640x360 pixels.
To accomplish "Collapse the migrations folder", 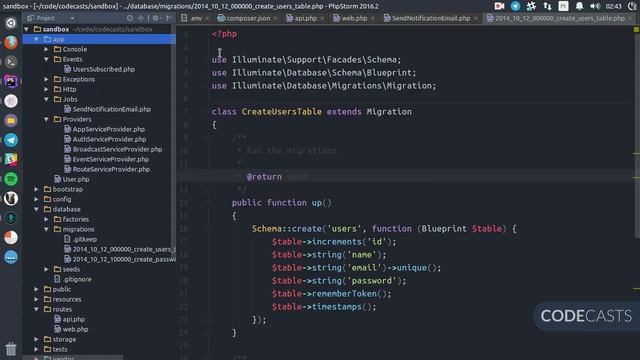I will [x=47, y=229].
